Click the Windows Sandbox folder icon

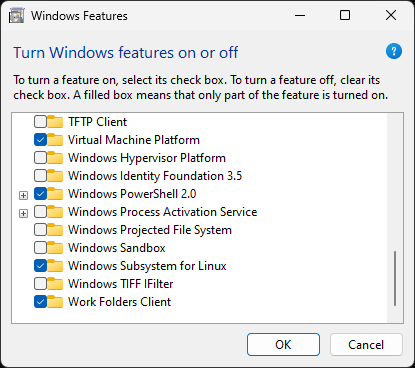pos(55,248)
